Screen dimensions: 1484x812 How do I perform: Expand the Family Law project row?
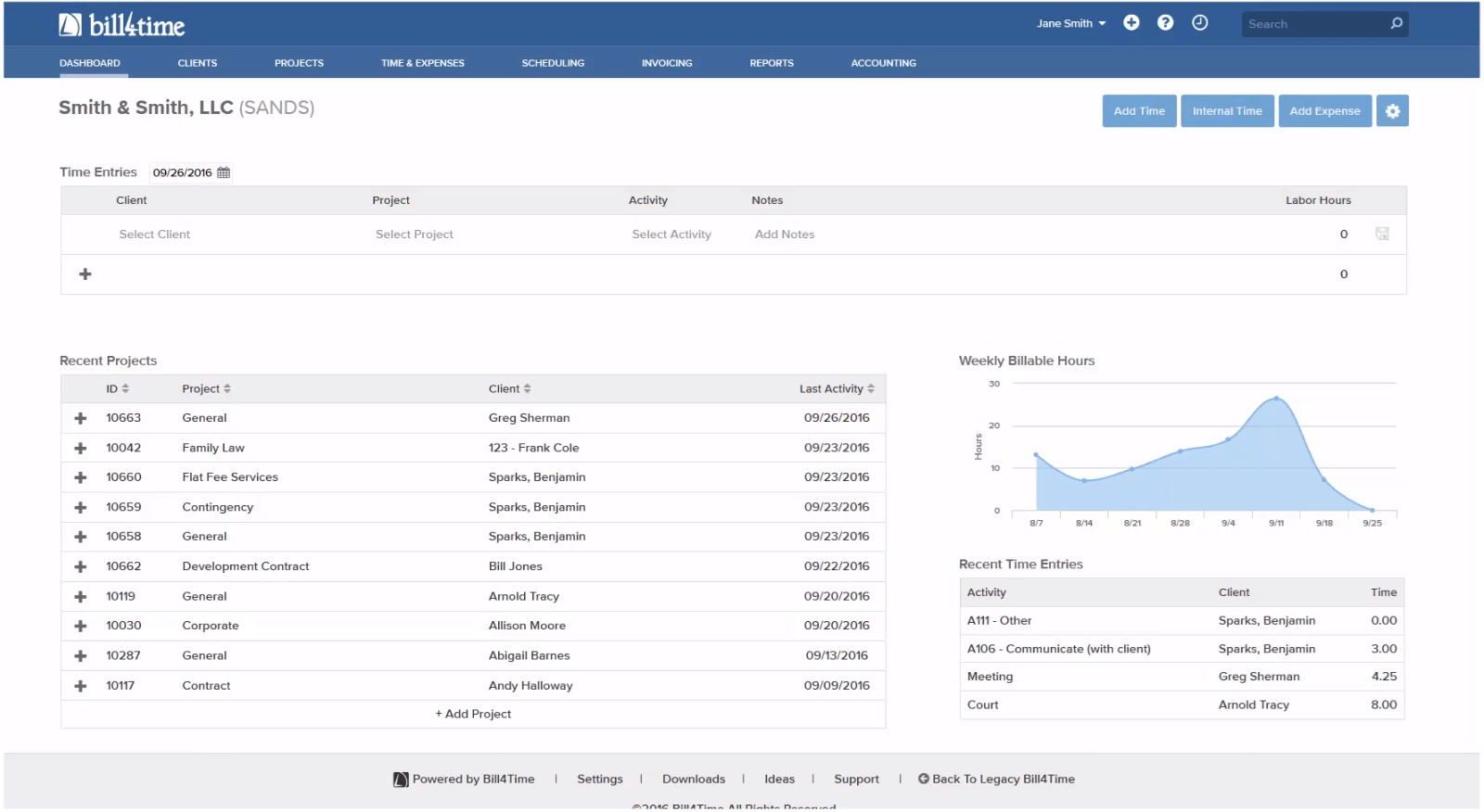[x=81, y=448]
